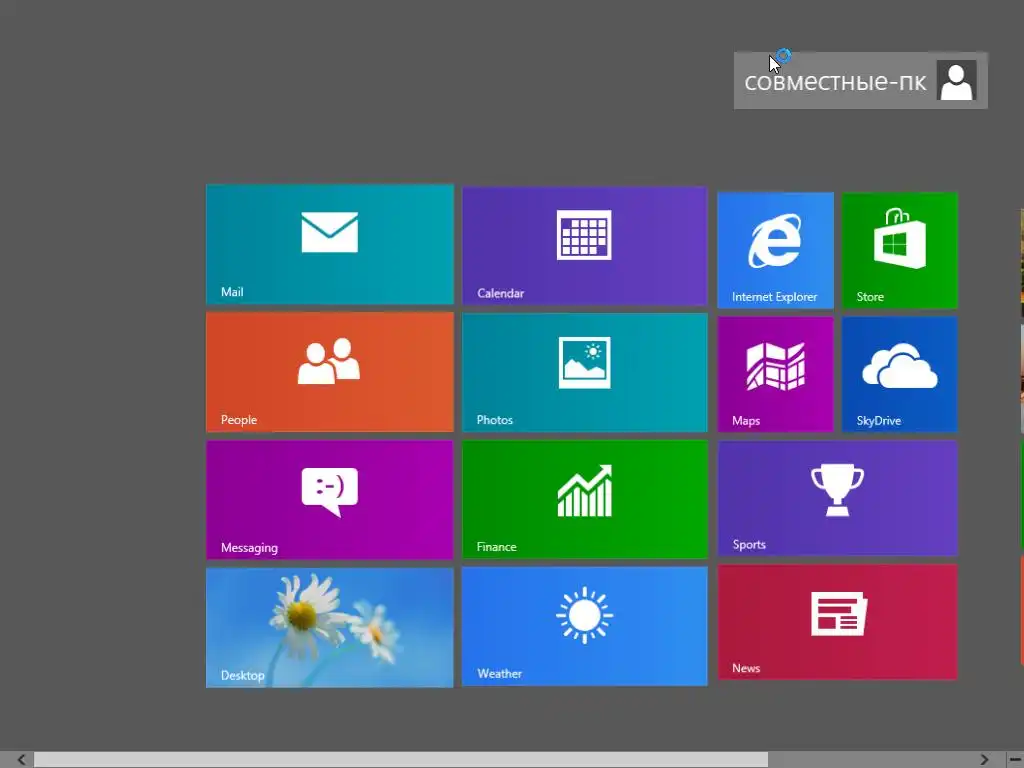Open the Weather tile
Screen dimensions: 1024x768
click(x=584, y=626)
